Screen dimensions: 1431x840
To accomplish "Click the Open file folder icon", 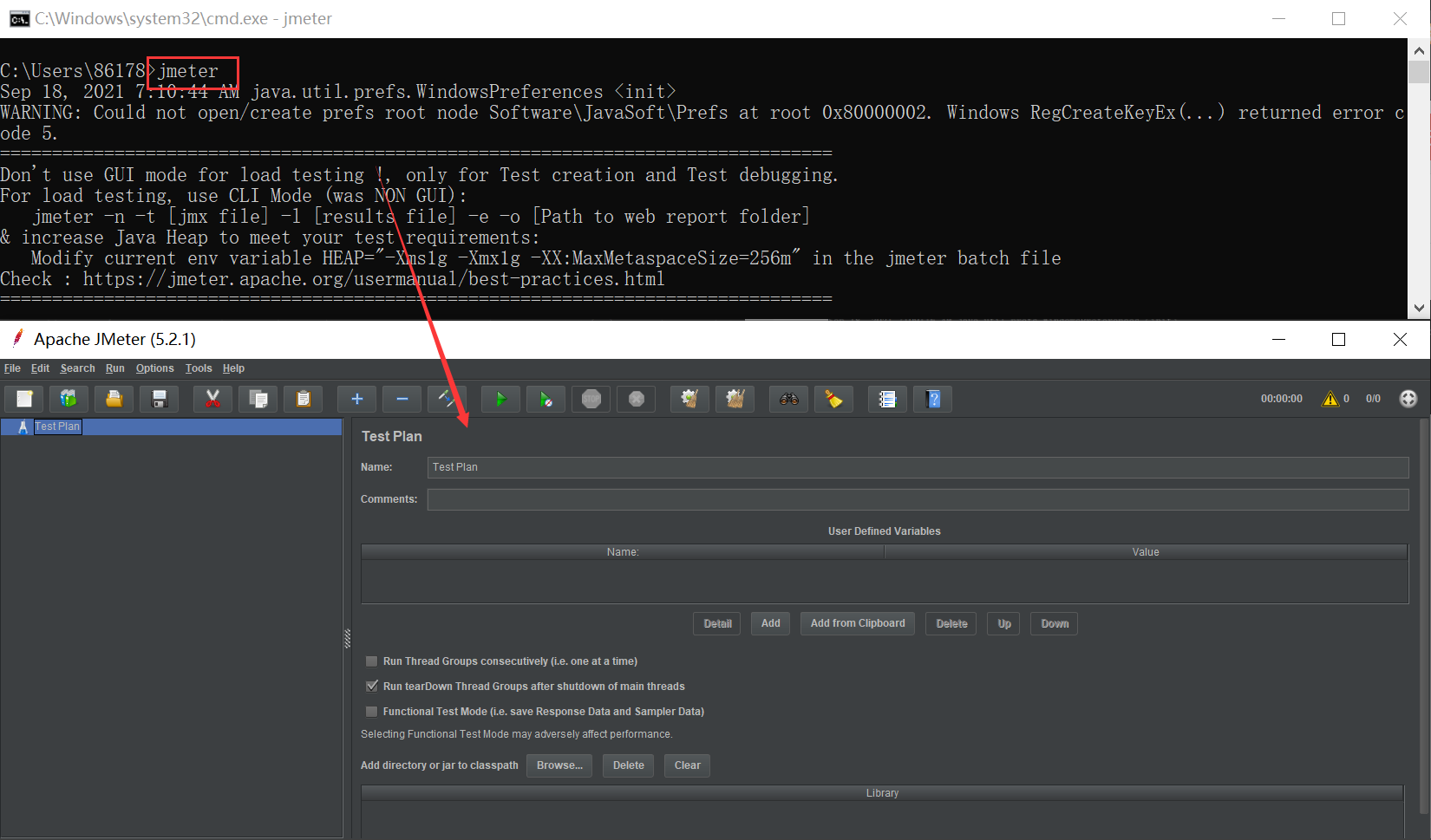I will (114, 399).
